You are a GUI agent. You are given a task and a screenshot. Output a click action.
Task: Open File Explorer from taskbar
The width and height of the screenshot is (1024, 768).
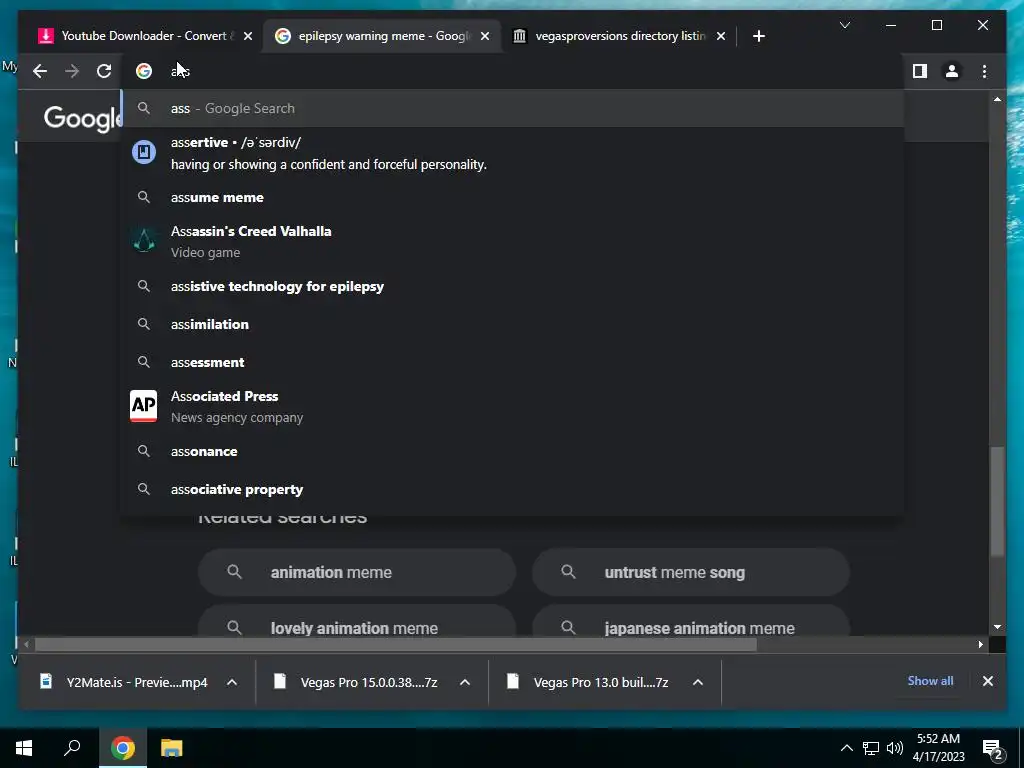point(171,748)
